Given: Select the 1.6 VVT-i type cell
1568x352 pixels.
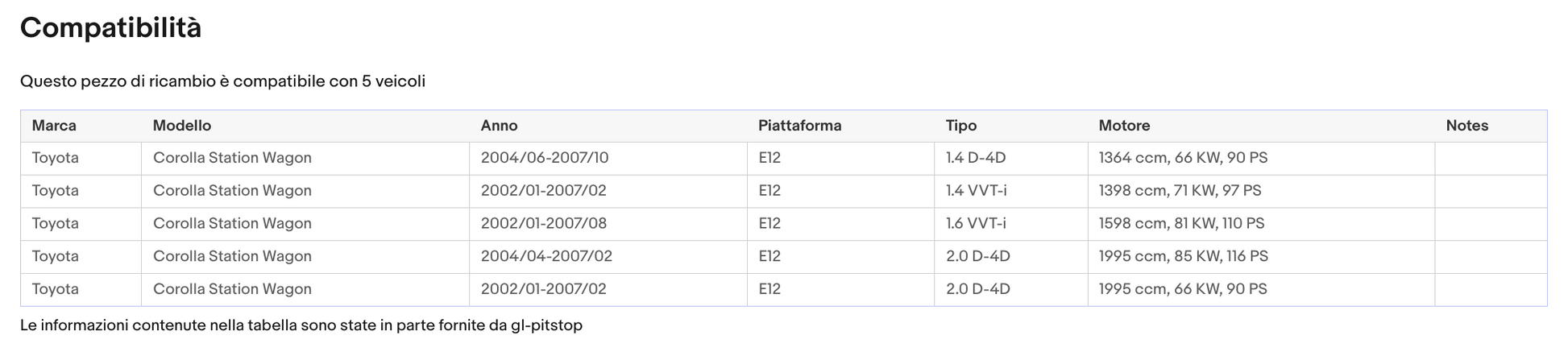Looking at the screenshot, I should click(1011, 224).
